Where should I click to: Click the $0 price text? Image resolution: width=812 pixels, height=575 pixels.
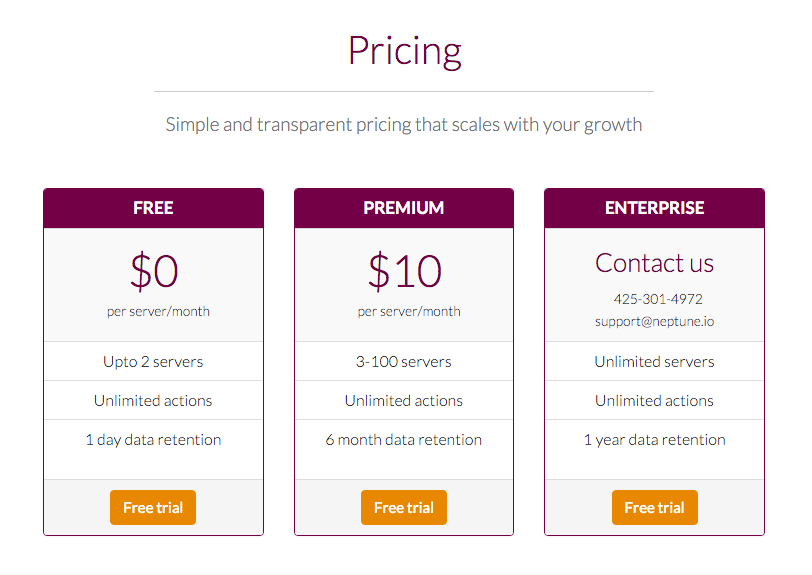[x=154, y=271]
